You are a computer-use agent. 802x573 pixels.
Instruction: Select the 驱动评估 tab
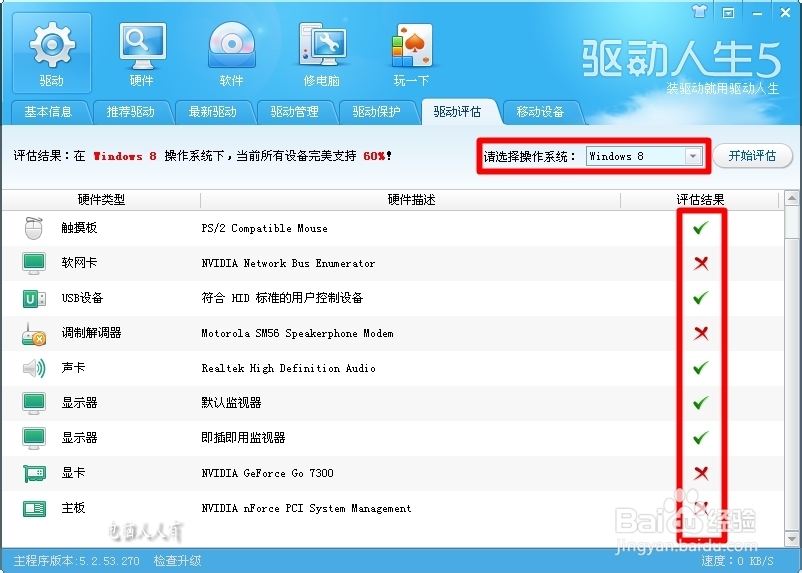(458, 112)
